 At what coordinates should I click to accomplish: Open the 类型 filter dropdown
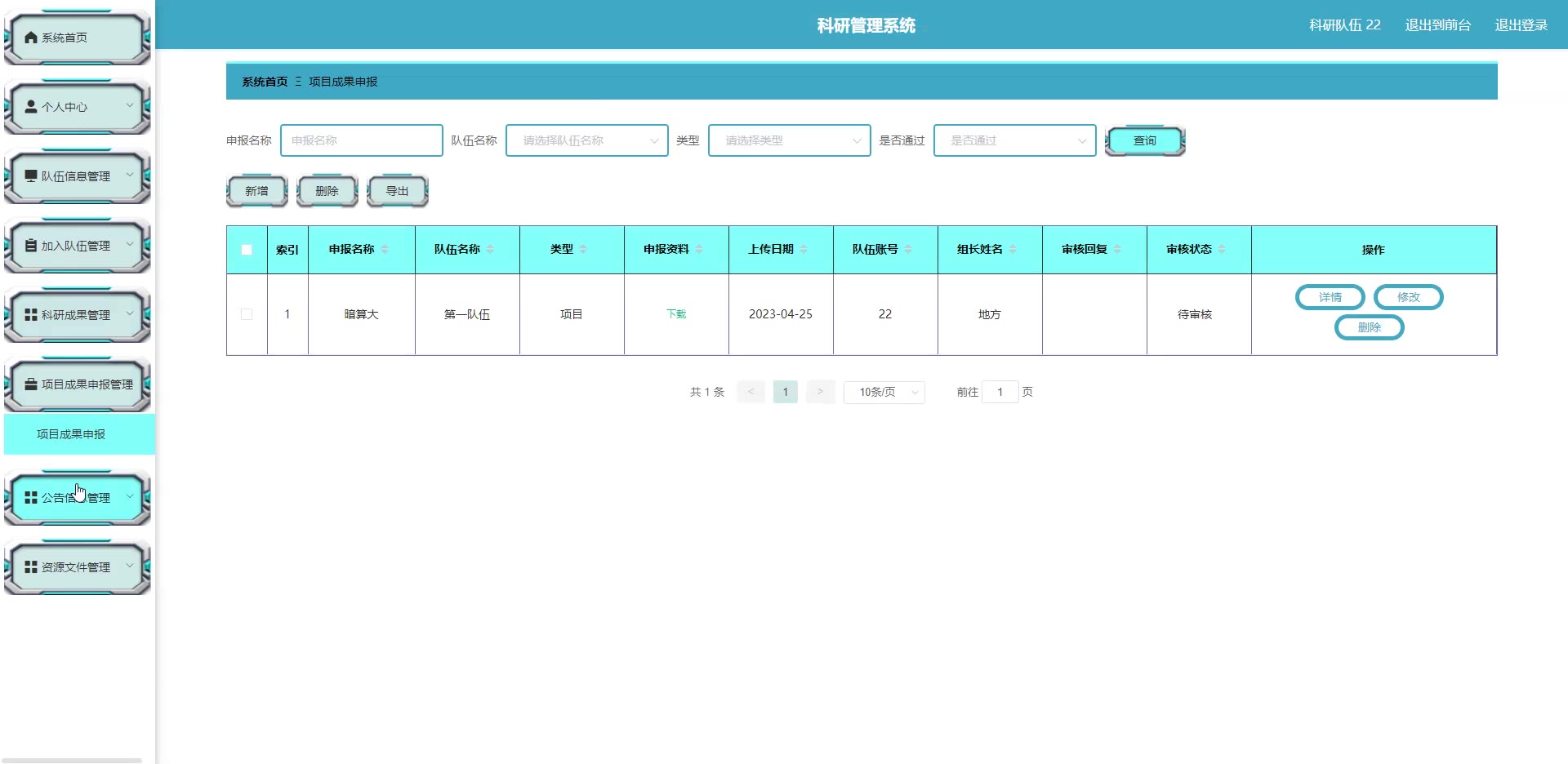pyautogui.click(x=790, y=140)
